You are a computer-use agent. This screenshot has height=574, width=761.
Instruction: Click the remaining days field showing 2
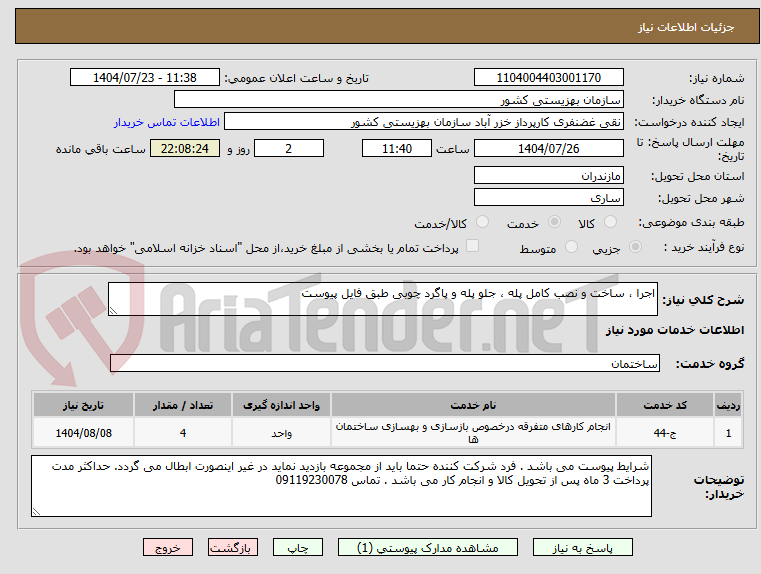(289, 148)
